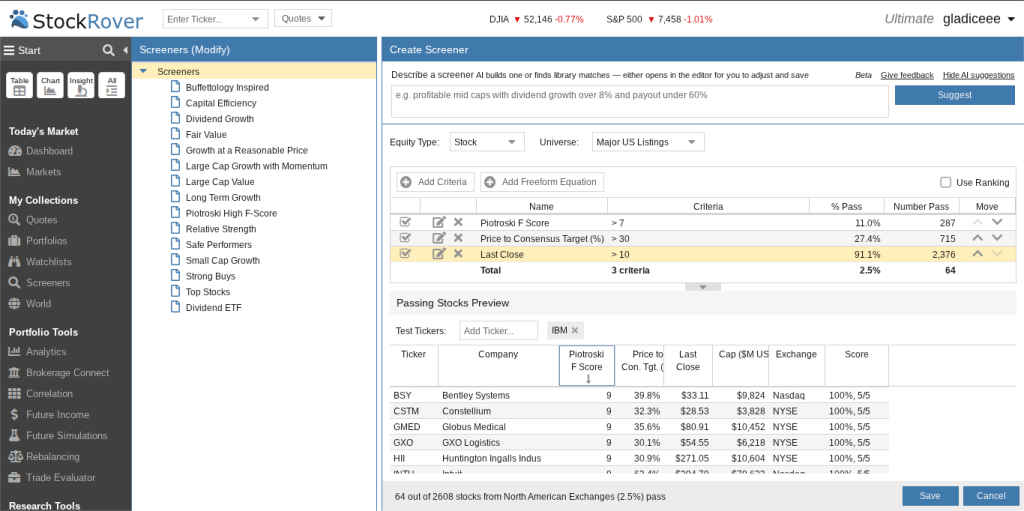Open the Universe Major US Listings dropdown
This screenshot has width=1024, height=511.
(648, 142)
